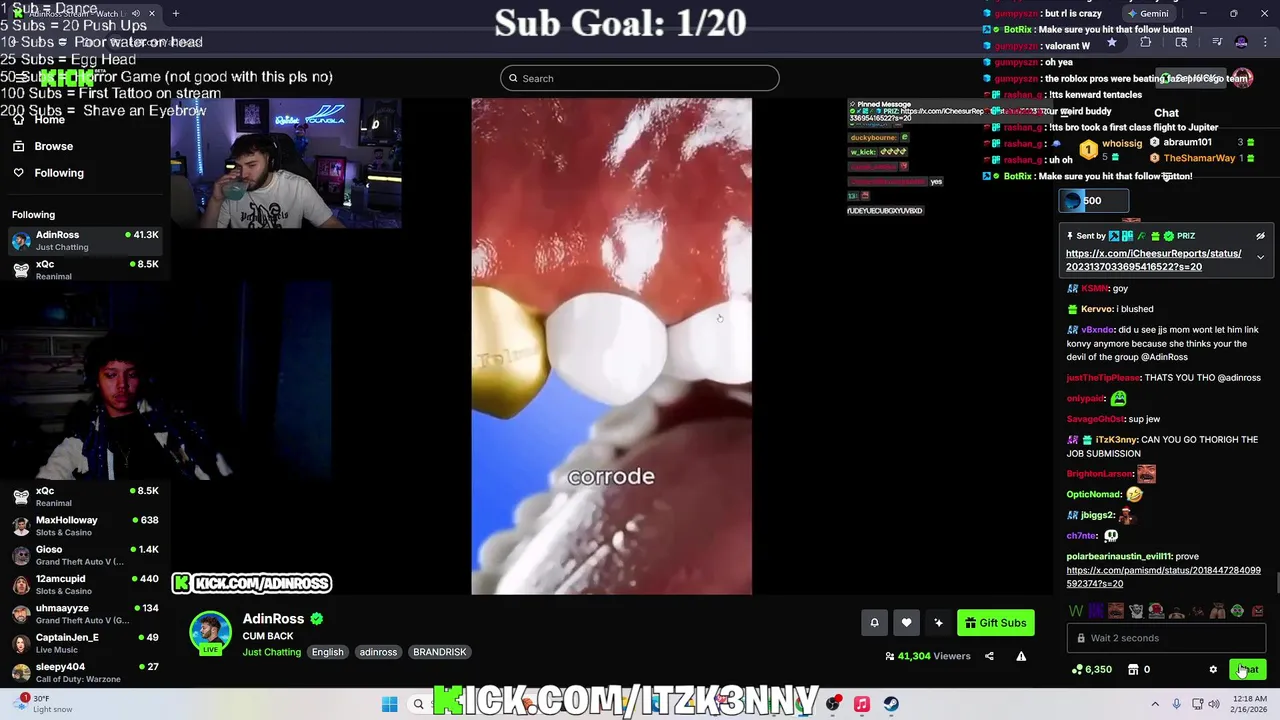Hide the pinned message with eye-slash icon
1280x720 pixels.
click(x=1260, y=236)
